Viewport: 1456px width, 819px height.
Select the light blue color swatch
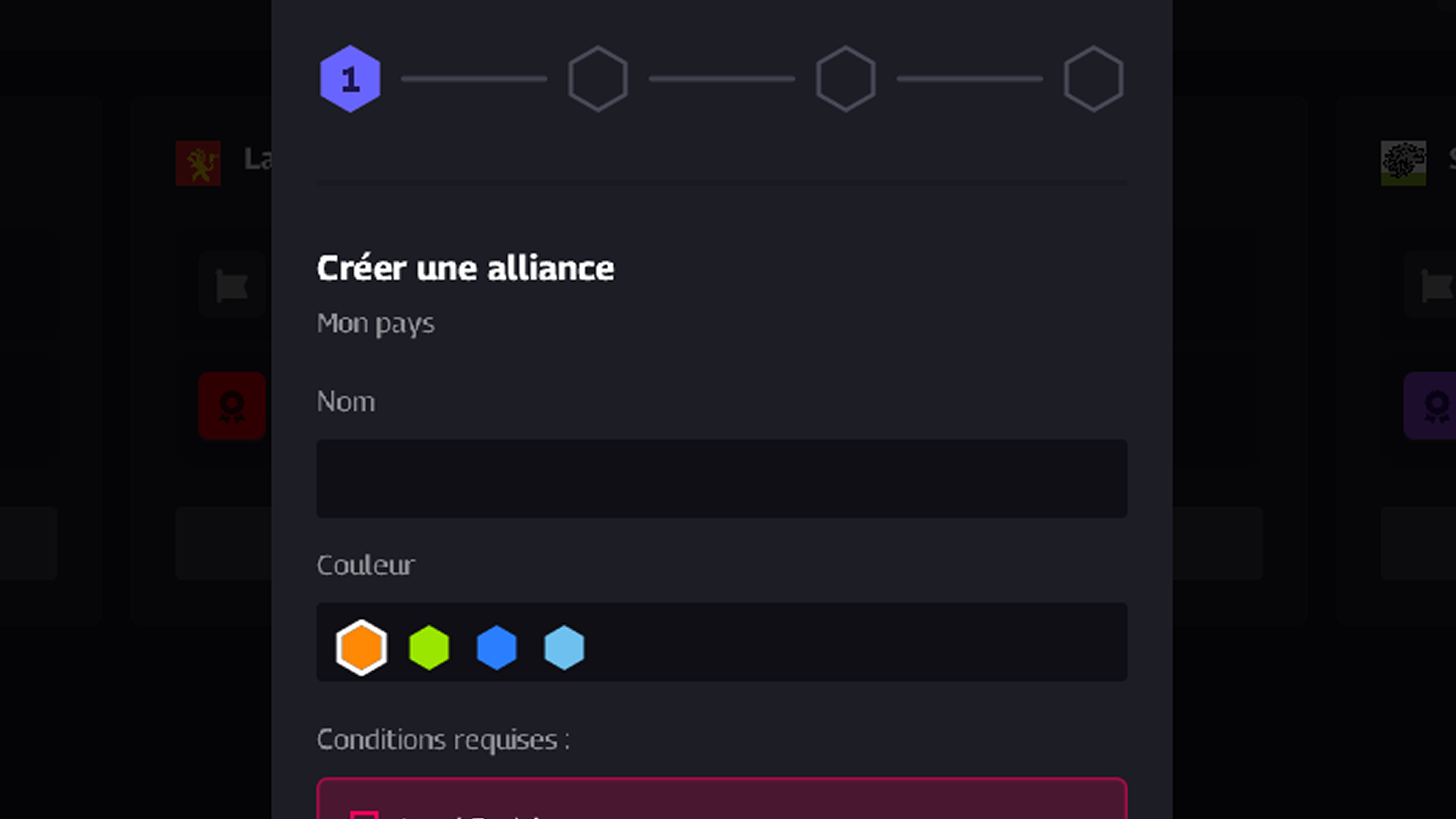[x=564, y=647]
